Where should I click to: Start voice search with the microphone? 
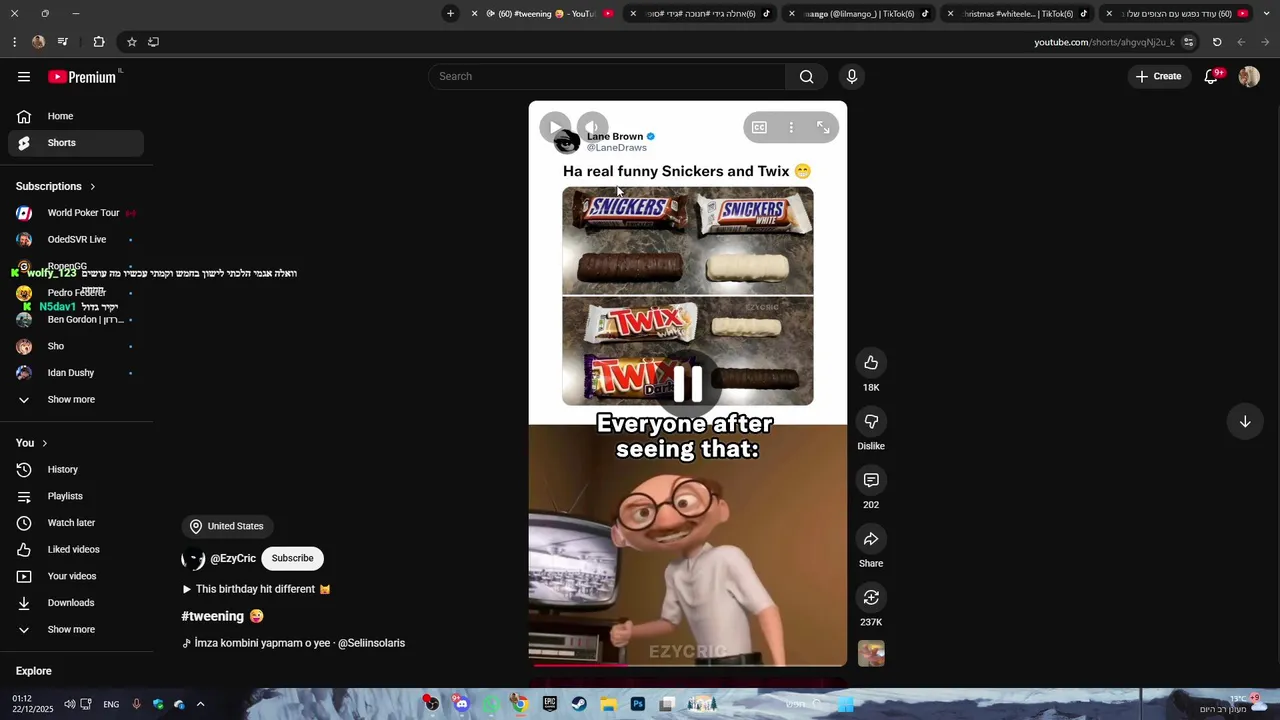(x=852, y=77)
